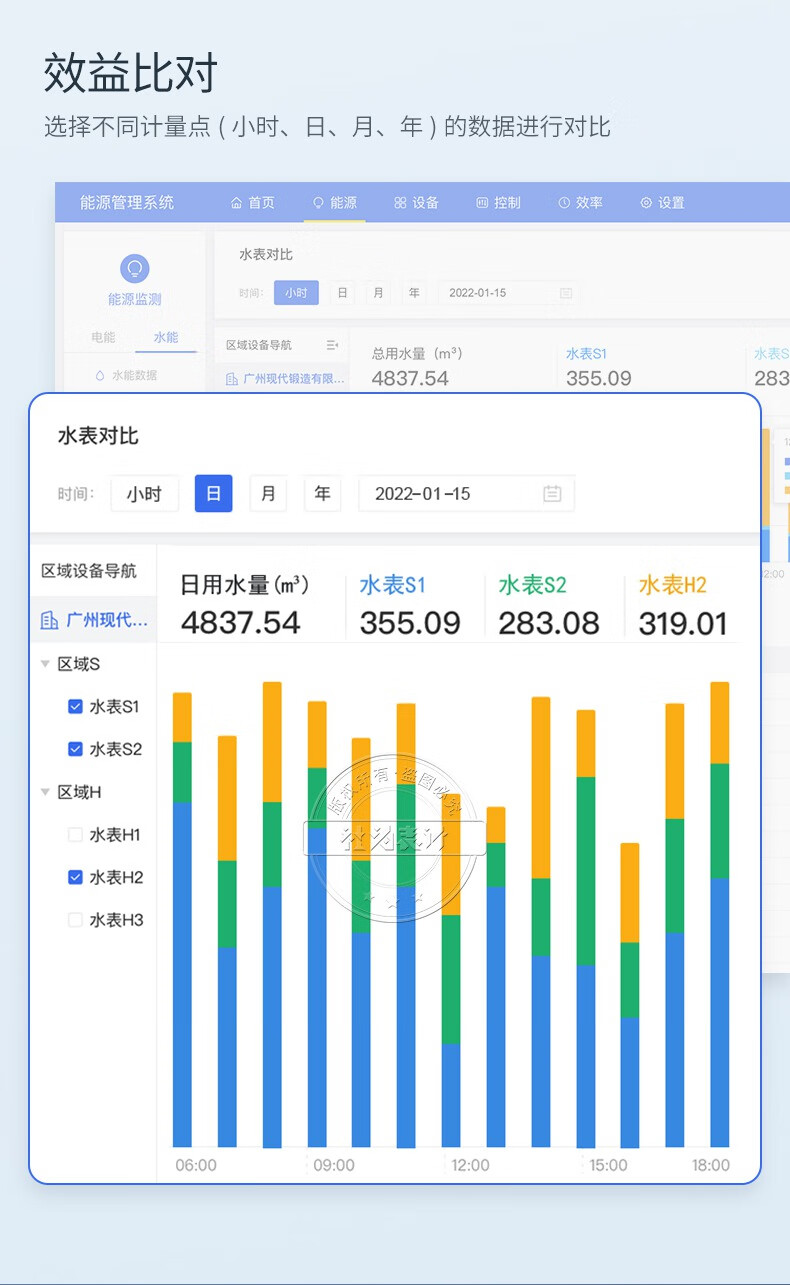Check the 水表H1 checkbox

pyautogui.click(x=75, y=834)
